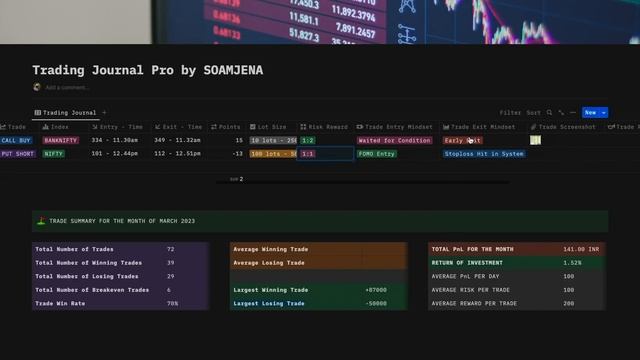Viewport: 640px width, 360px height.
Task: Click the points value 15
Action: click(x=239, y=140)
